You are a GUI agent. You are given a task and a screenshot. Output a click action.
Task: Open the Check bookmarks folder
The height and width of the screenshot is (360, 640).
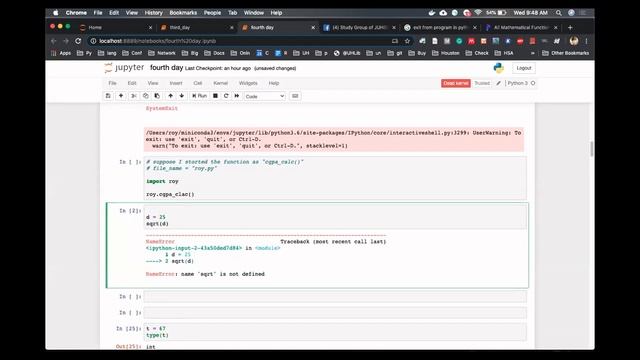(477, 53)
